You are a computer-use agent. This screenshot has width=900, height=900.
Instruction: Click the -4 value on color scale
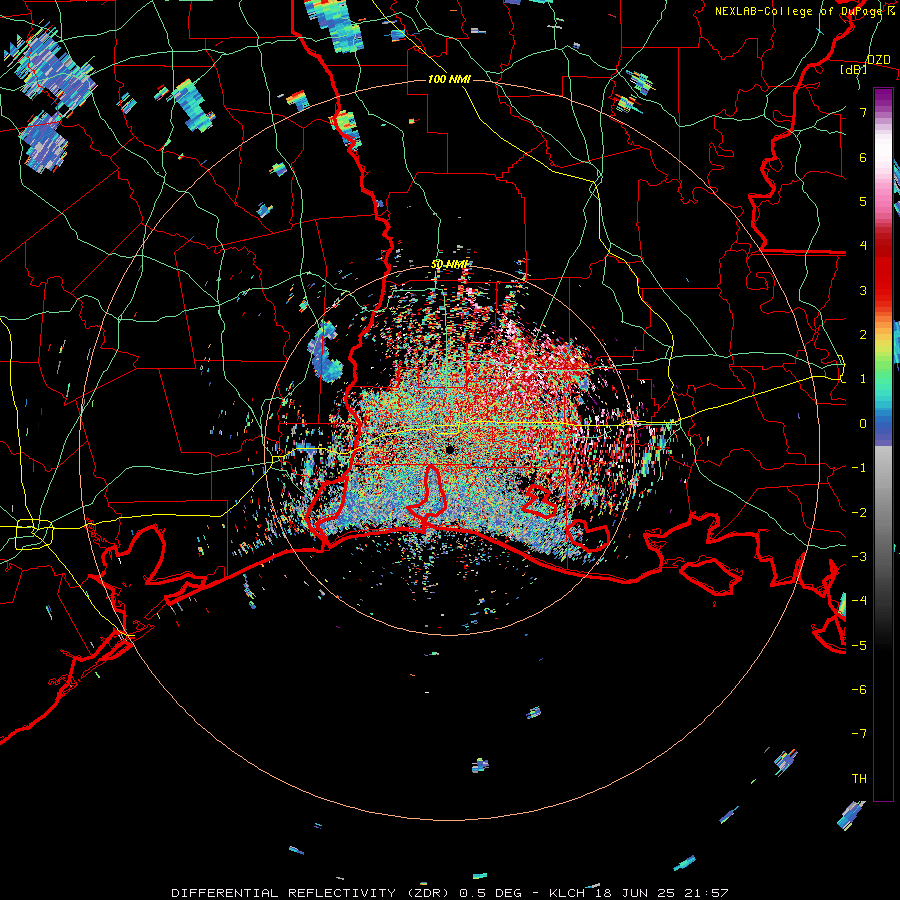pyautogui.click(x=859, y=601)
